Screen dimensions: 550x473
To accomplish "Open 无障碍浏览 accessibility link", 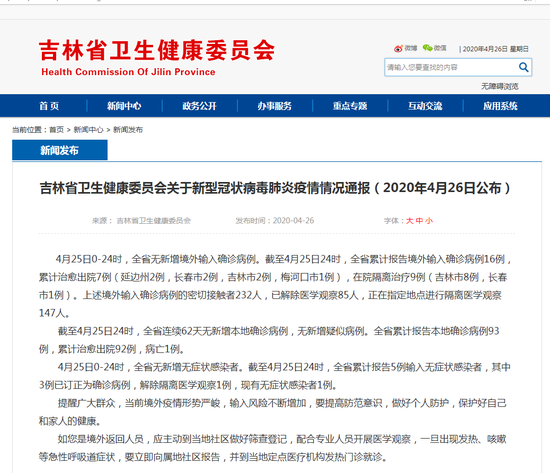I will click(499, 86).
